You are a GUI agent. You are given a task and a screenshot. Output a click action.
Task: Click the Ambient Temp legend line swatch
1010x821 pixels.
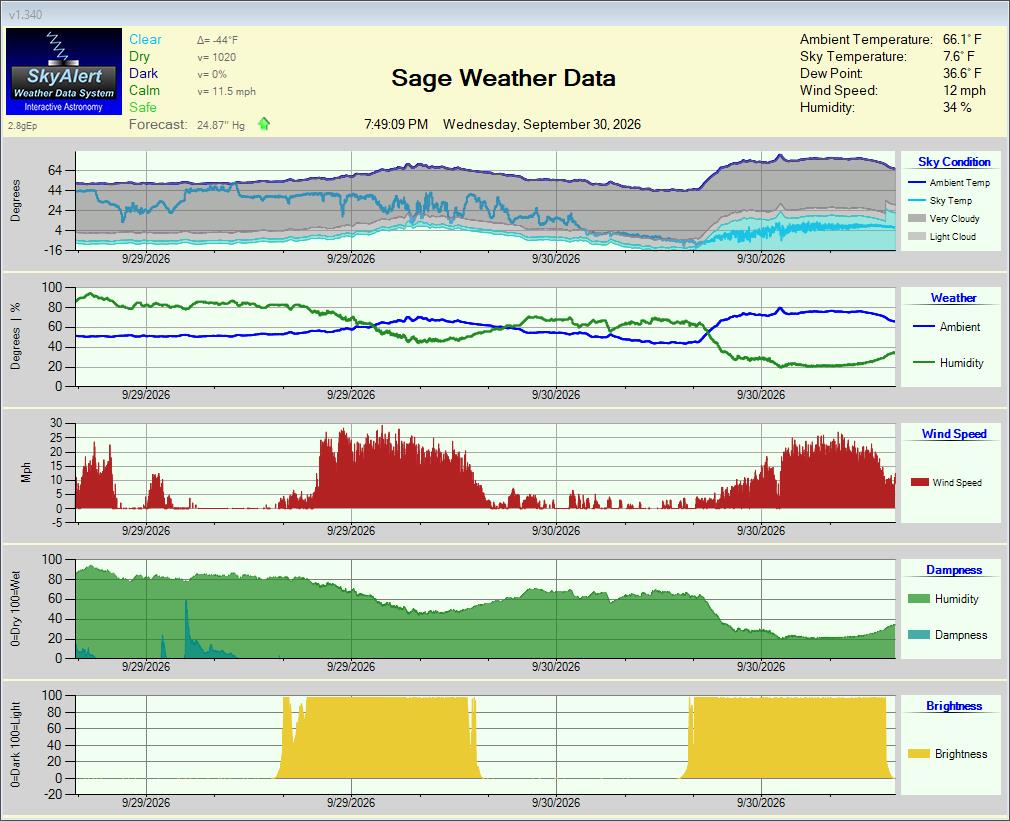[x=916, y=182]
